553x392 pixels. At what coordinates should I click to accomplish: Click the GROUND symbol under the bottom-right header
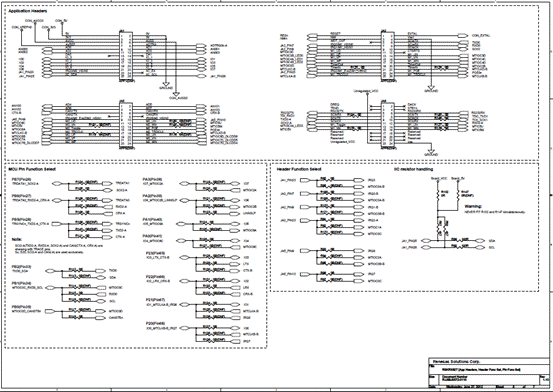(431, 152)
